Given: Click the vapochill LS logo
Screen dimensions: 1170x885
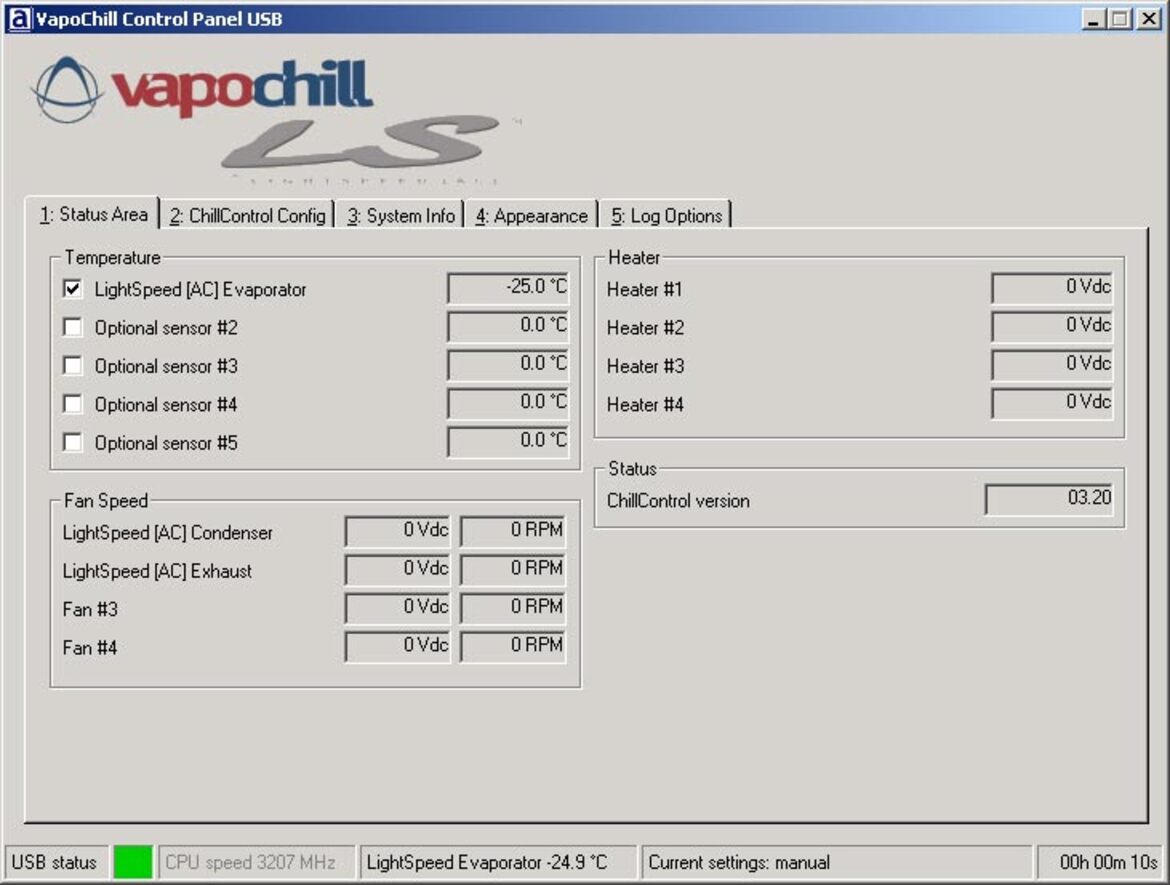Looking at the screenshot, I should click(x=276, y=119).
